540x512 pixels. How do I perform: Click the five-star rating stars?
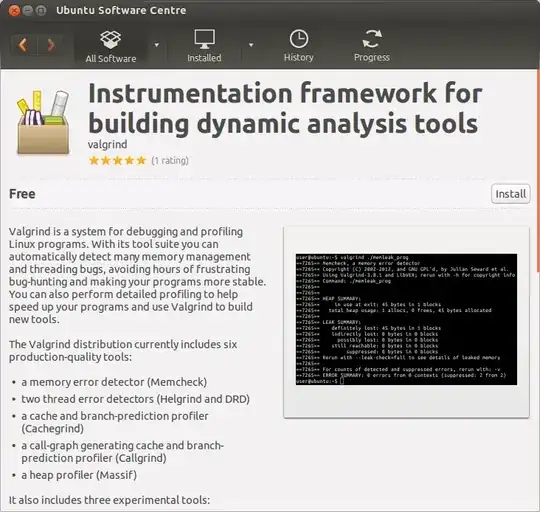click(117, 160)
